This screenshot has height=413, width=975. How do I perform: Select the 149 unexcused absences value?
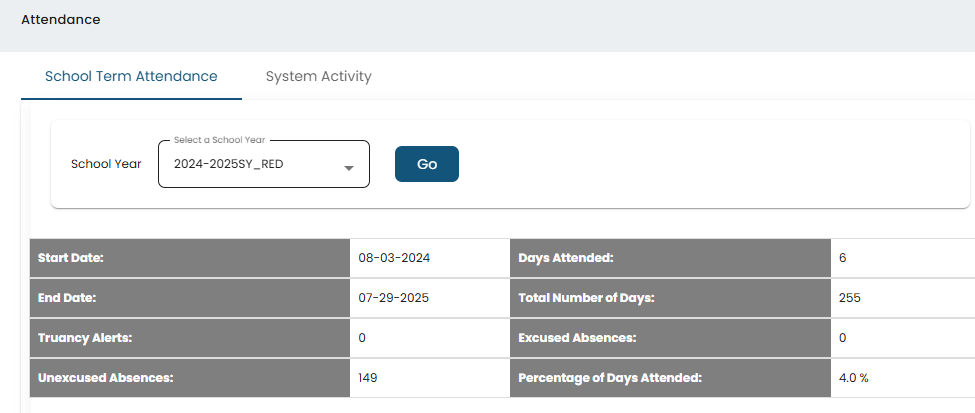tap(368, 378)
